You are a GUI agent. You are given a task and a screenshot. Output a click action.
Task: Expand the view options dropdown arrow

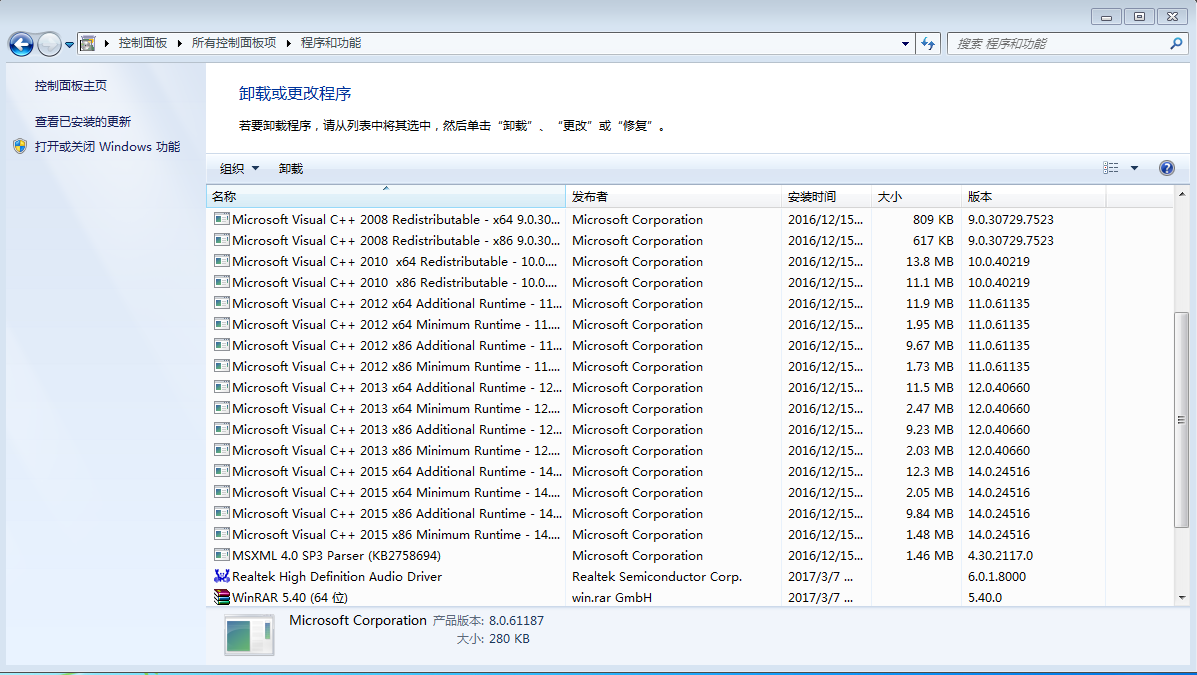(x=1134, y=168)
